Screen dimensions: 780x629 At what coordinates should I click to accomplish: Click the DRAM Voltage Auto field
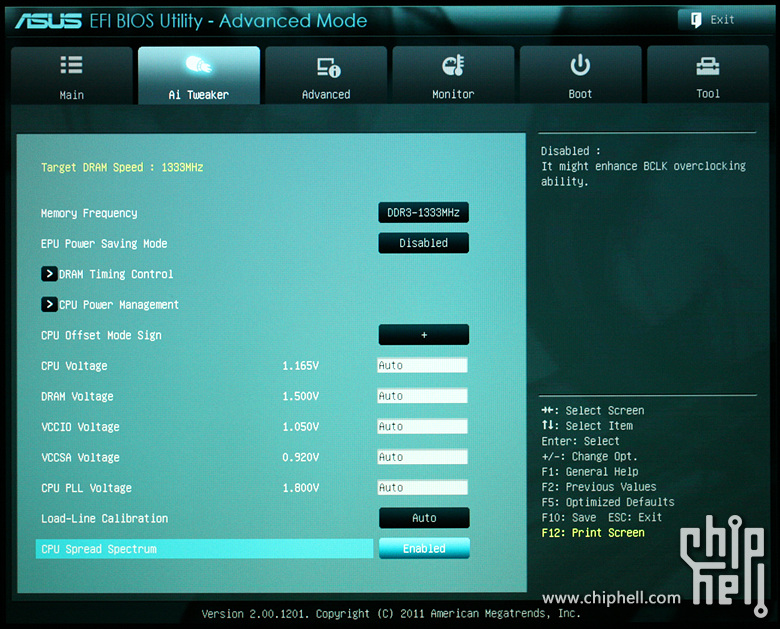click(422, 396)
